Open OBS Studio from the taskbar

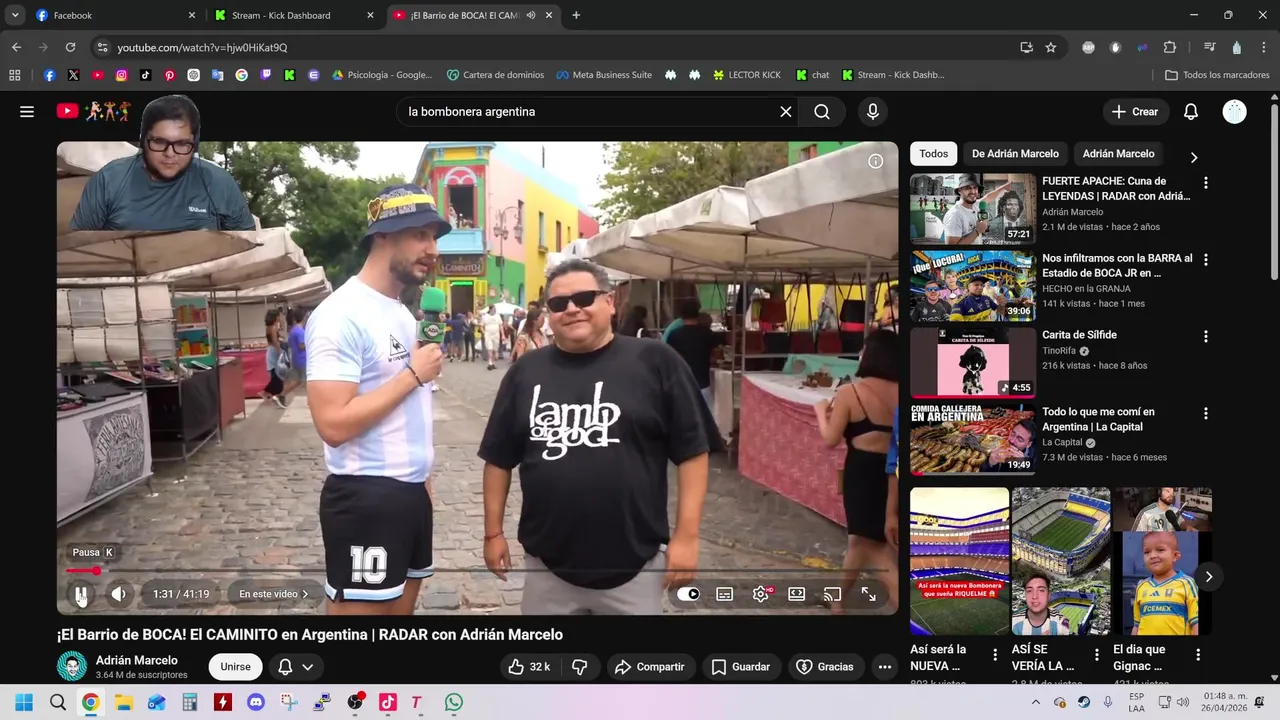tap(355, 702)
